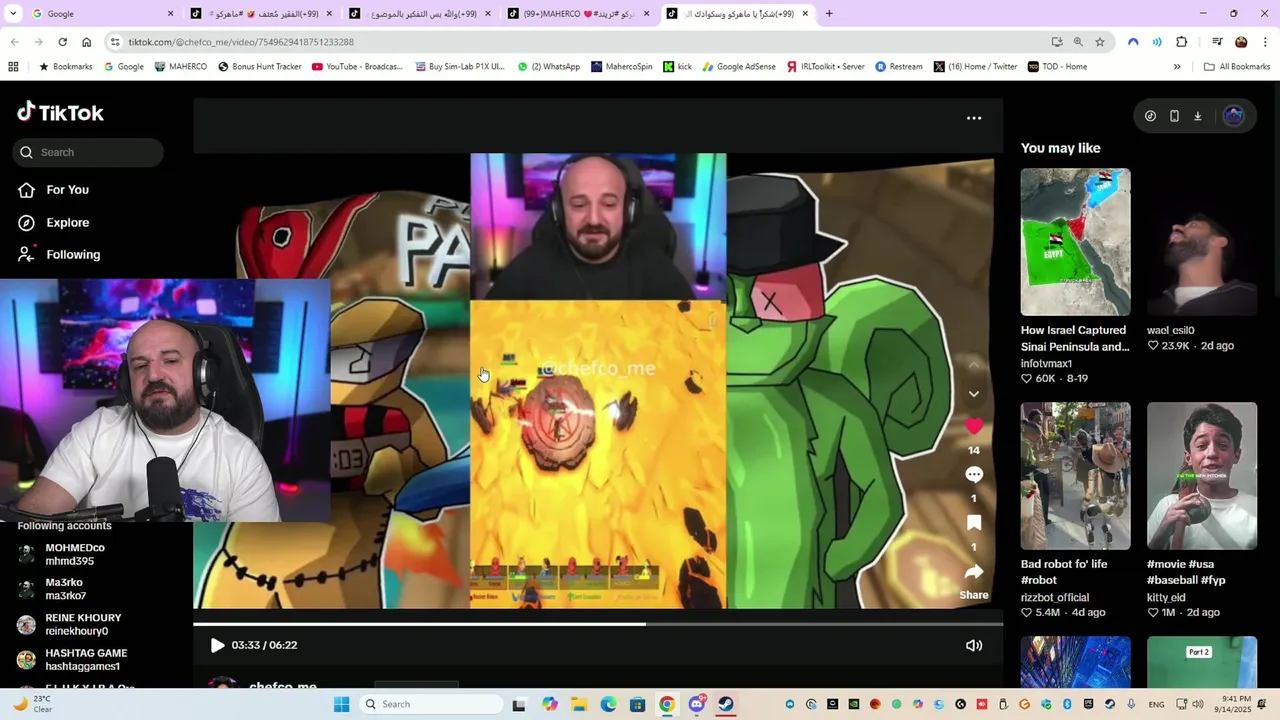
Task: Open the Bonus Hunt Tracker bookmark
Action: click(258, 67)
